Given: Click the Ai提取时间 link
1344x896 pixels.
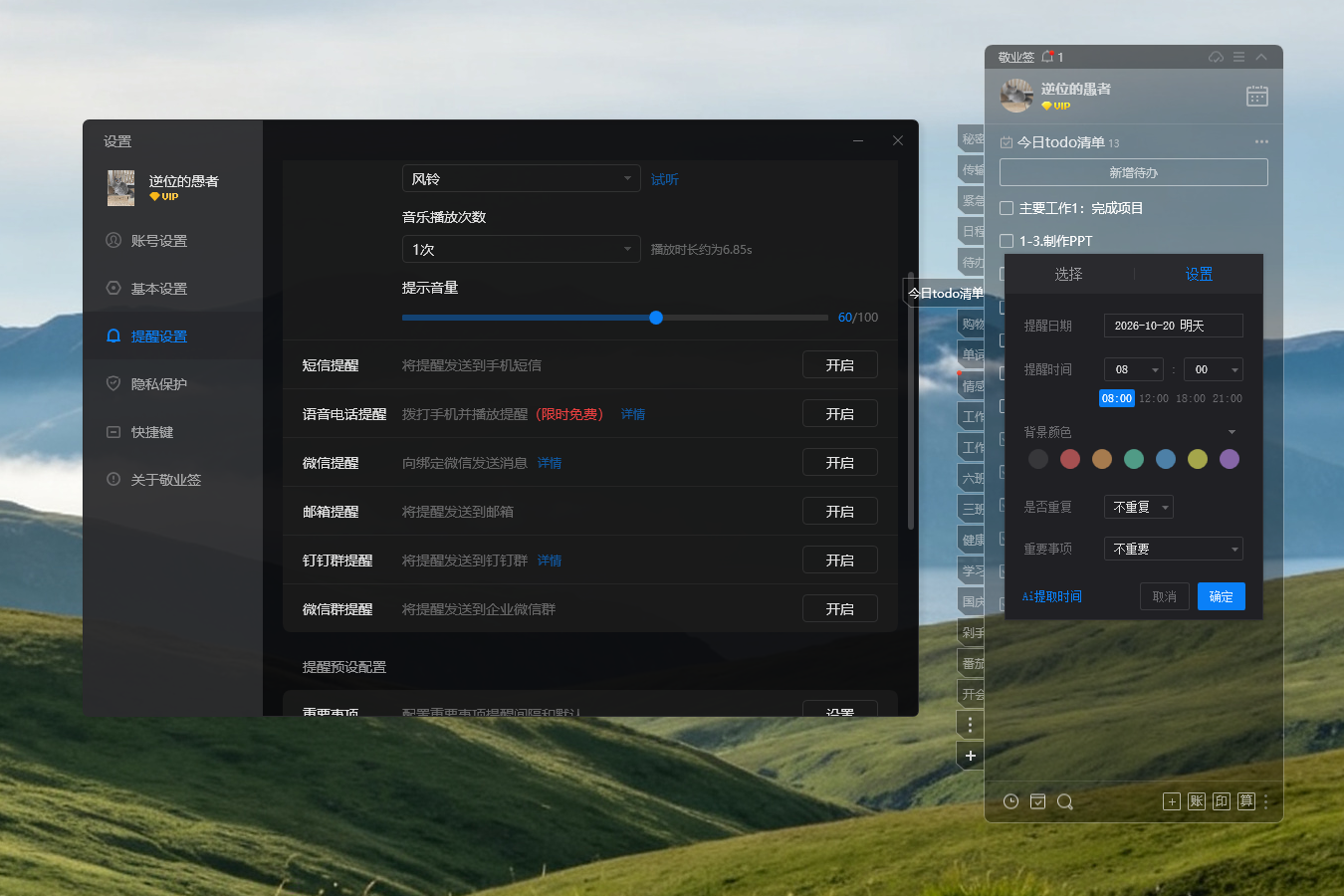Looking at the screenshot, I should pos(1051,596).
